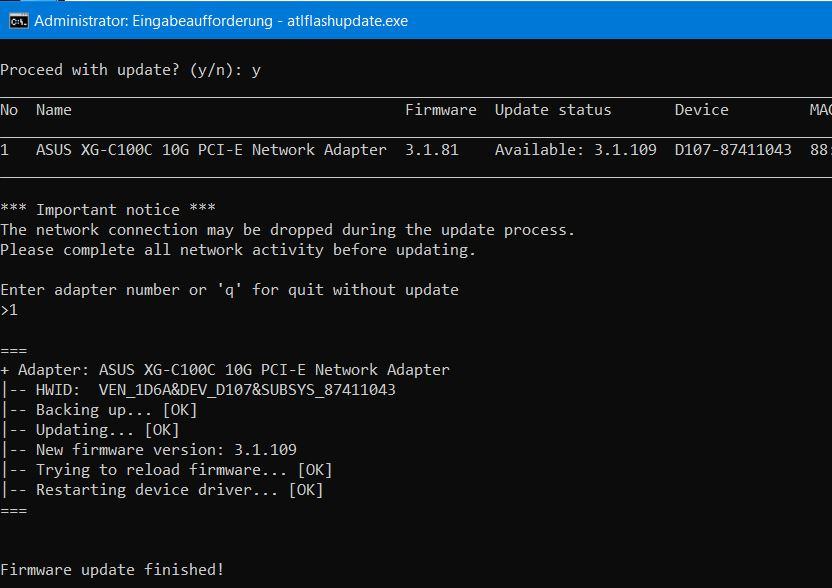Click the 'Available: 3.1.109' status text
Image resolution: width=832 pixels, height=588 pixels.
pyautogui.click(x=576, y=150)
